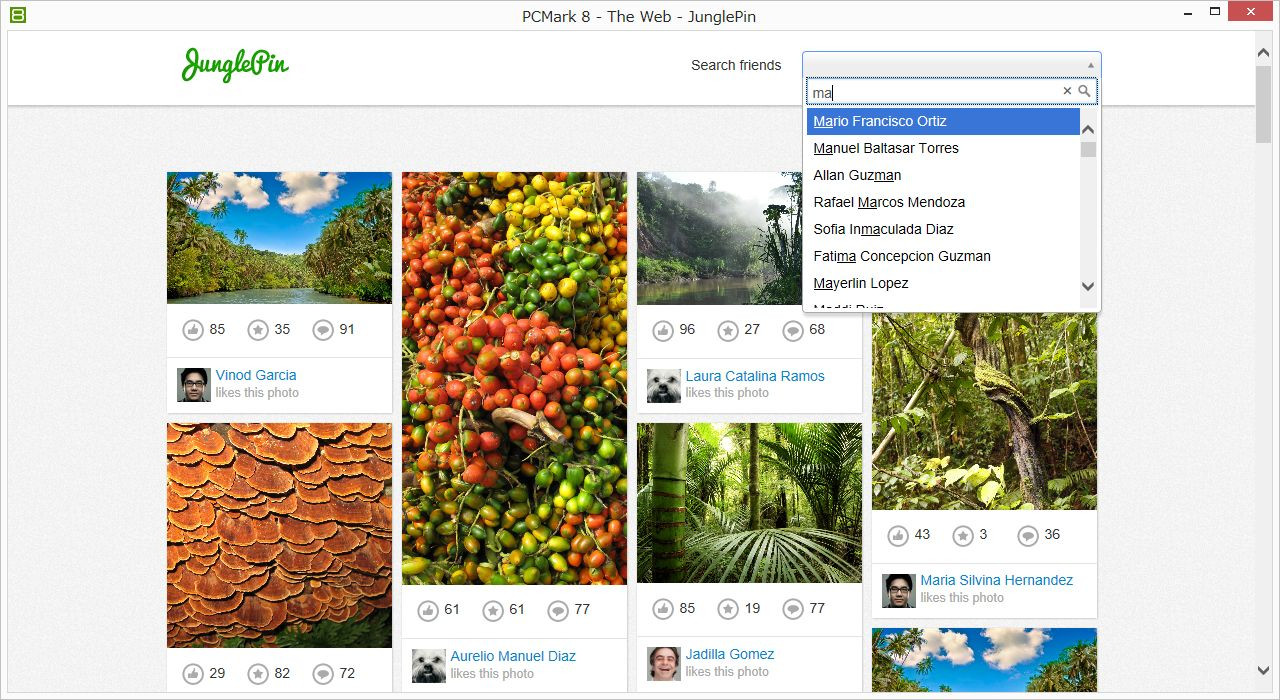Open comments on the photo with 91 comments
The image size is (1280, 700).
click(323, 330)
